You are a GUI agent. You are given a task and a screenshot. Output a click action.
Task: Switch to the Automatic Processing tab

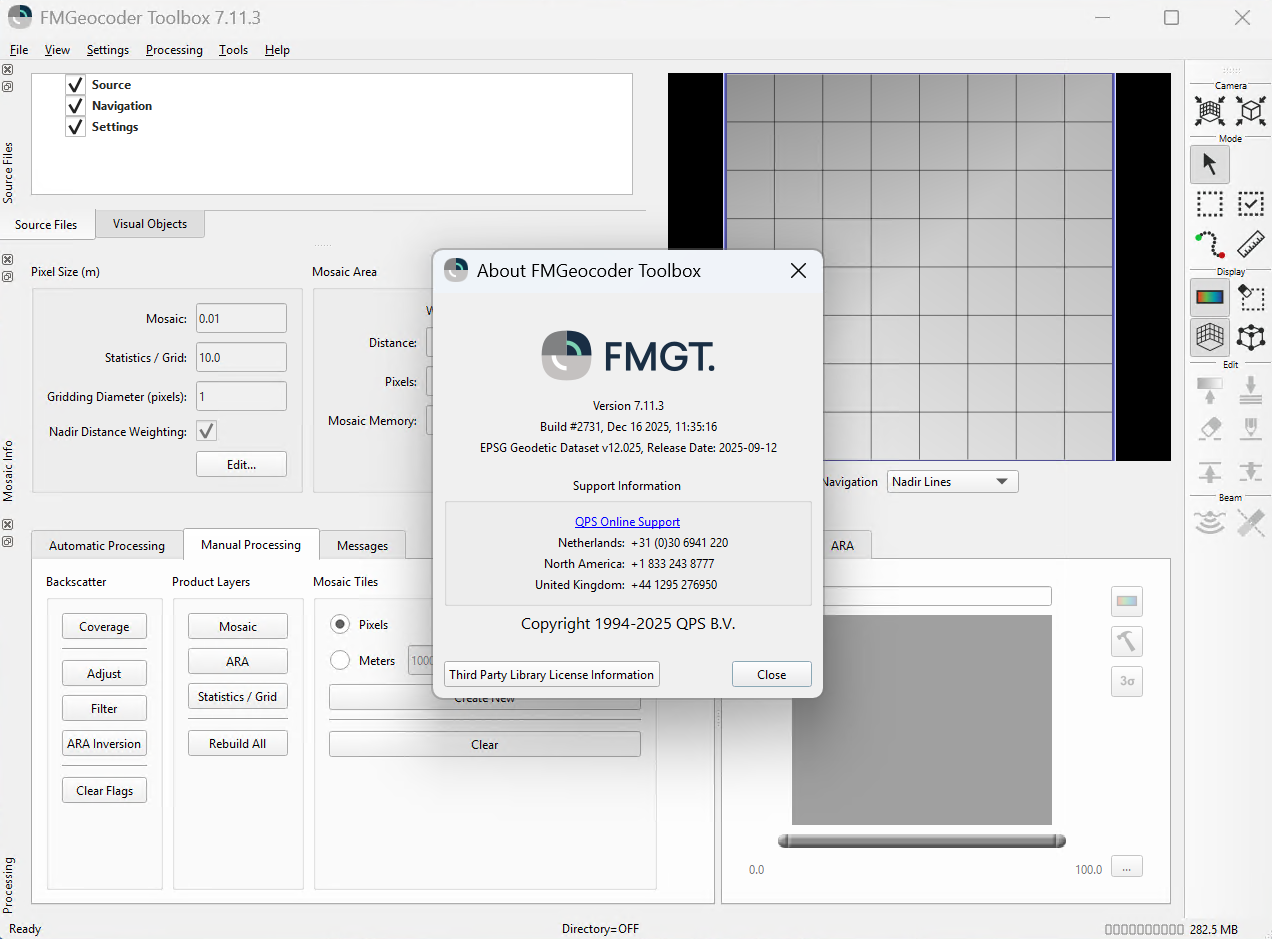click(107, 545)
